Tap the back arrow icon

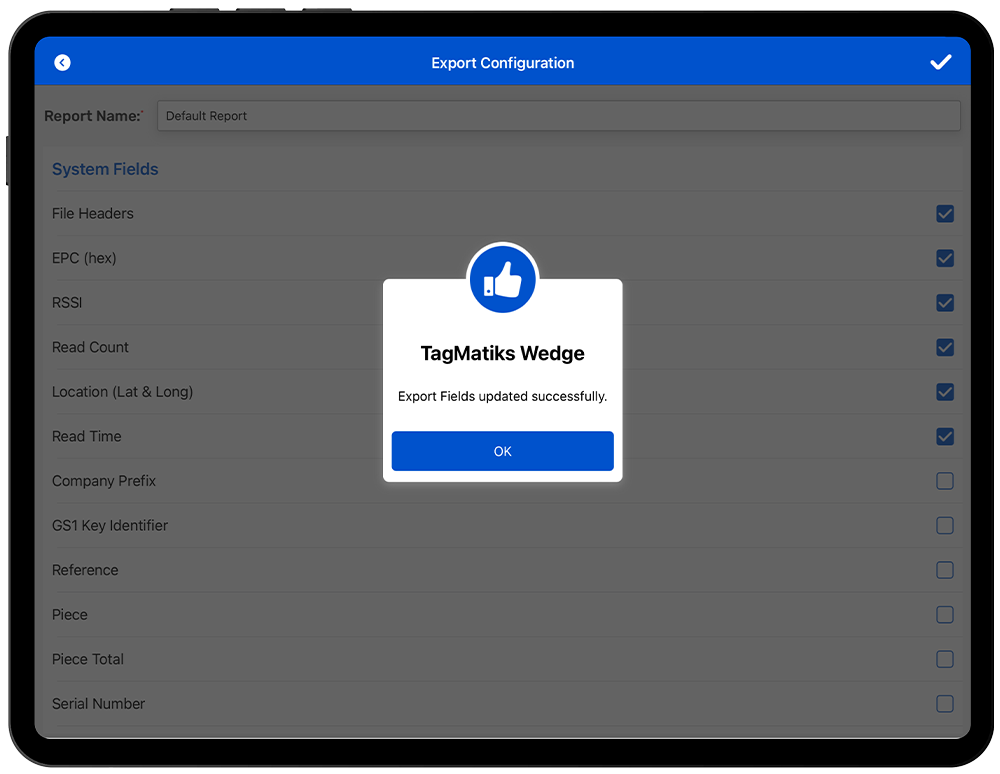[62, 63]
